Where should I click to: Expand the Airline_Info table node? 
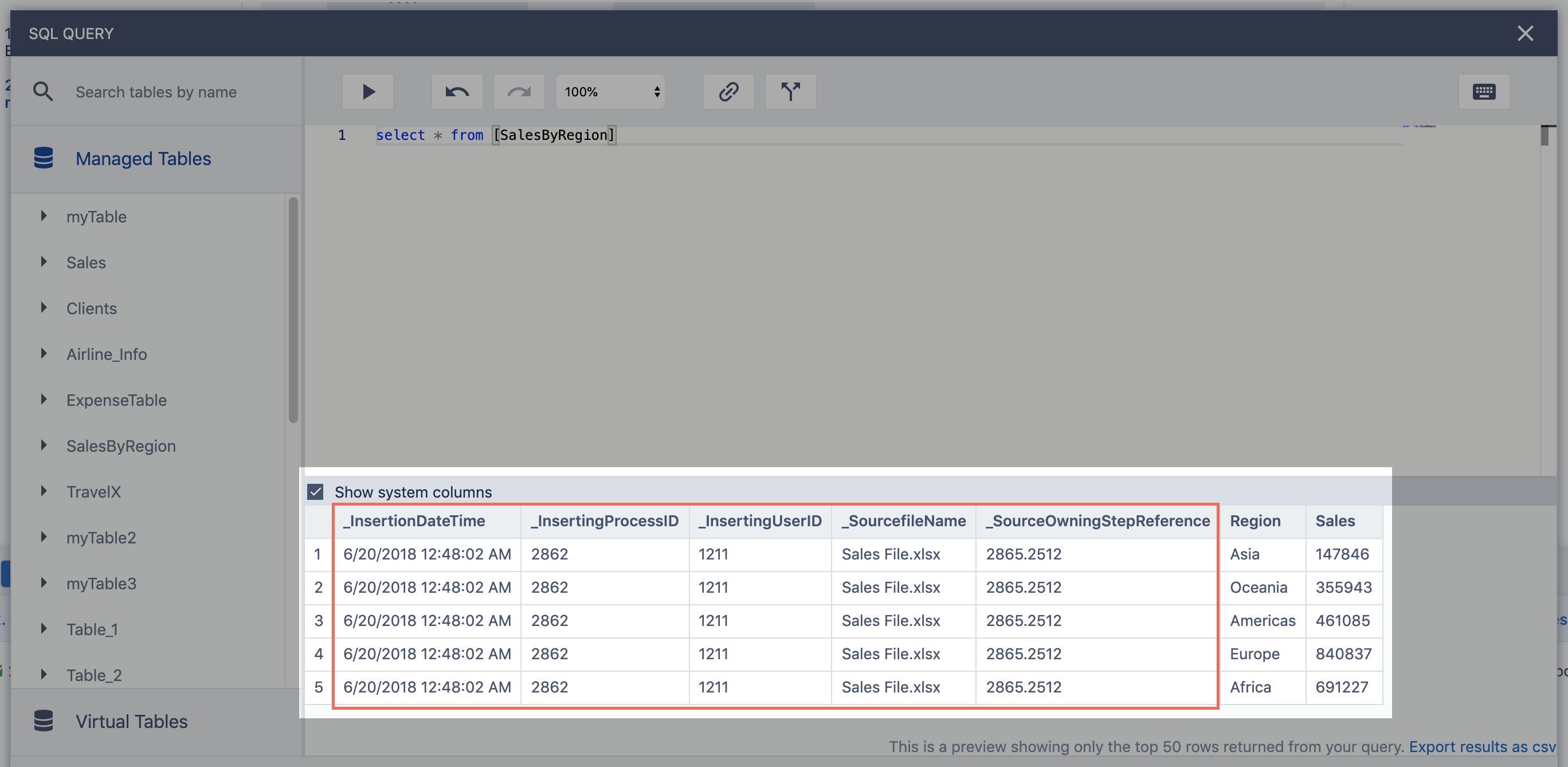[x=44, y=353]
